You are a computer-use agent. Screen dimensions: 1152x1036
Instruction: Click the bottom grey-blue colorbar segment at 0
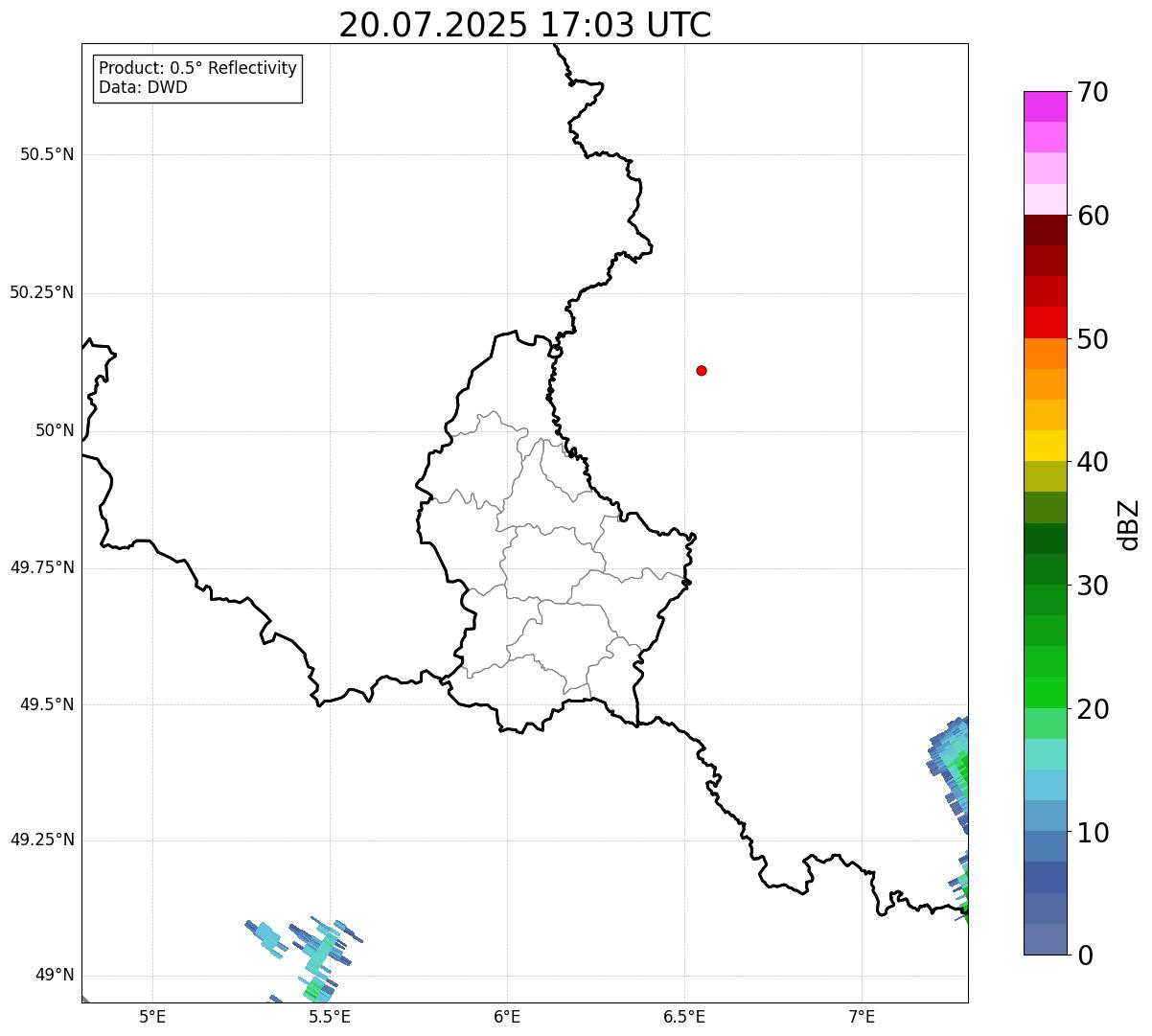click(x=1045, y=939)
